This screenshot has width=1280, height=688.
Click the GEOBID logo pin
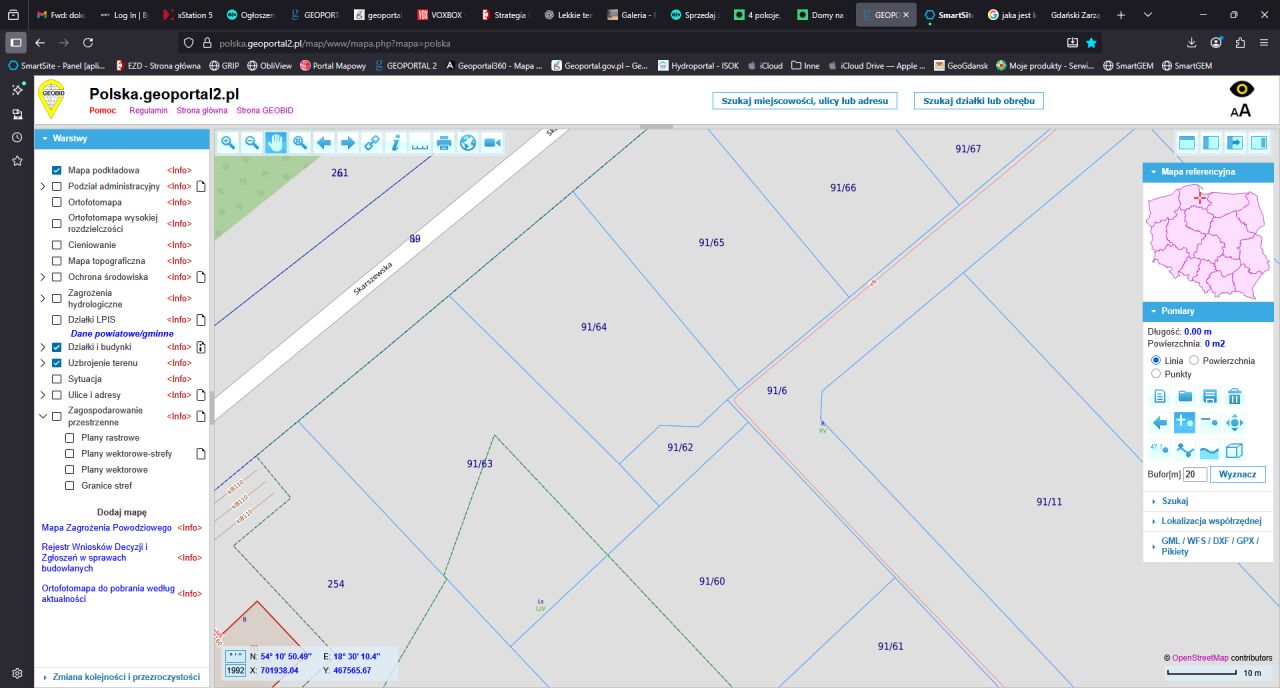coord(52,99)
